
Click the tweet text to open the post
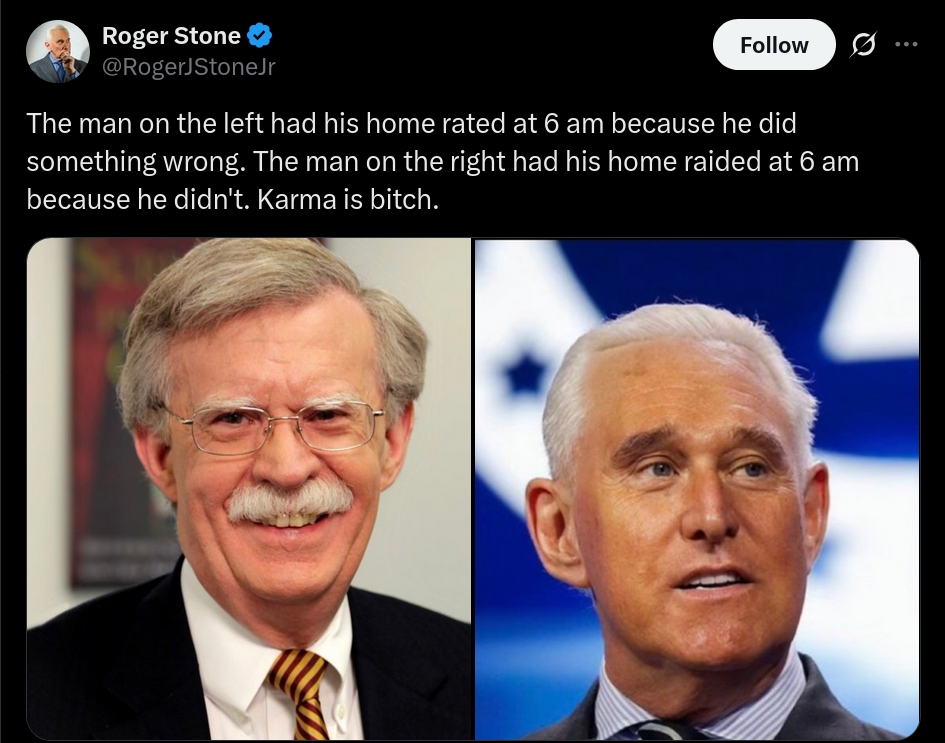[442, 161]
